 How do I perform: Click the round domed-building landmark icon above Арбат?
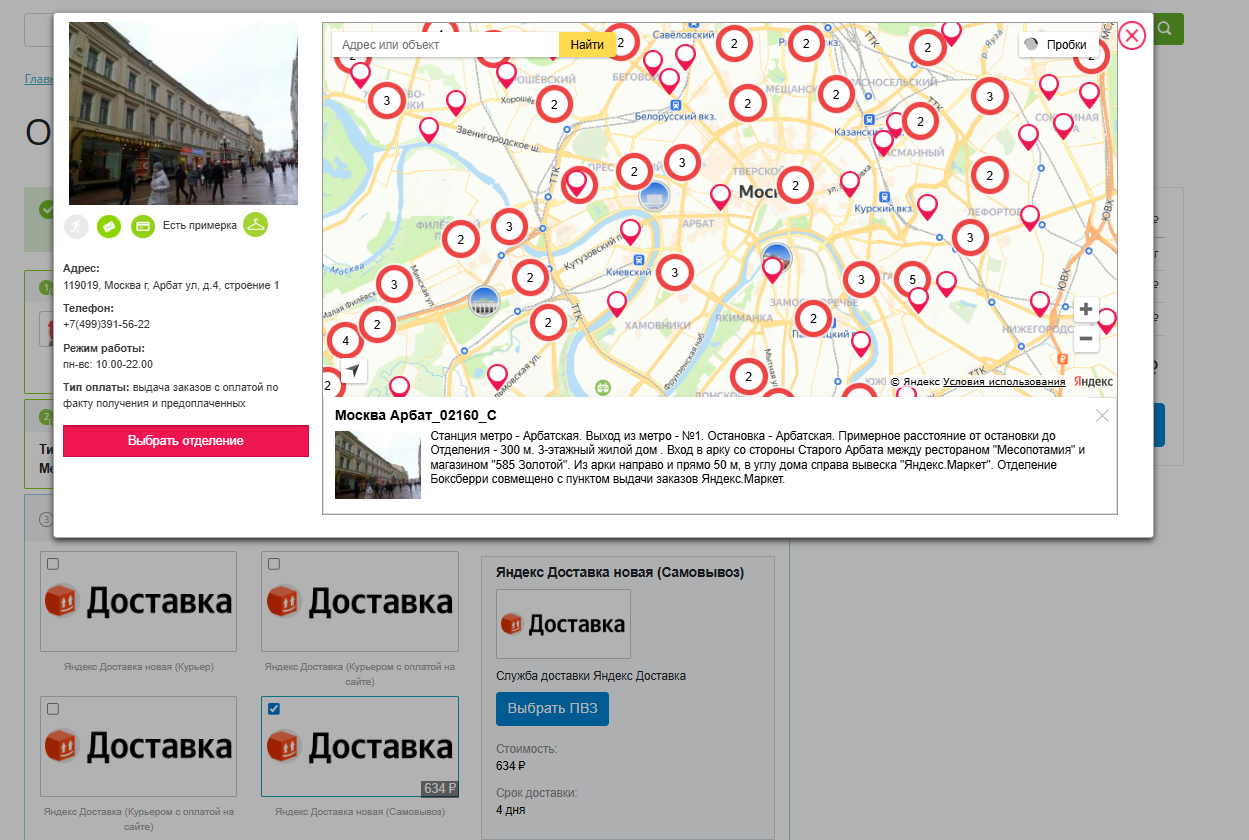[655, 197]
